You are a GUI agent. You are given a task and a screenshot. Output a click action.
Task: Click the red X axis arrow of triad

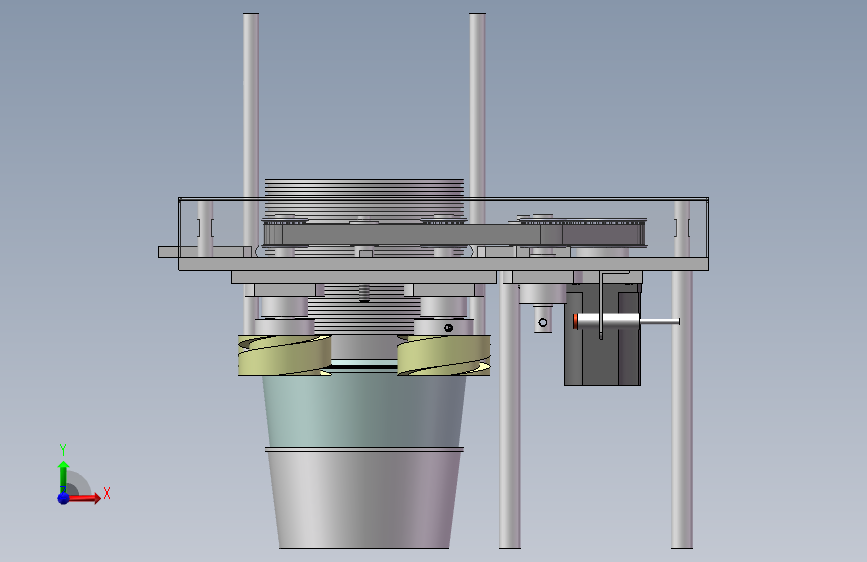pyautogui.click(x=85, y=498)
